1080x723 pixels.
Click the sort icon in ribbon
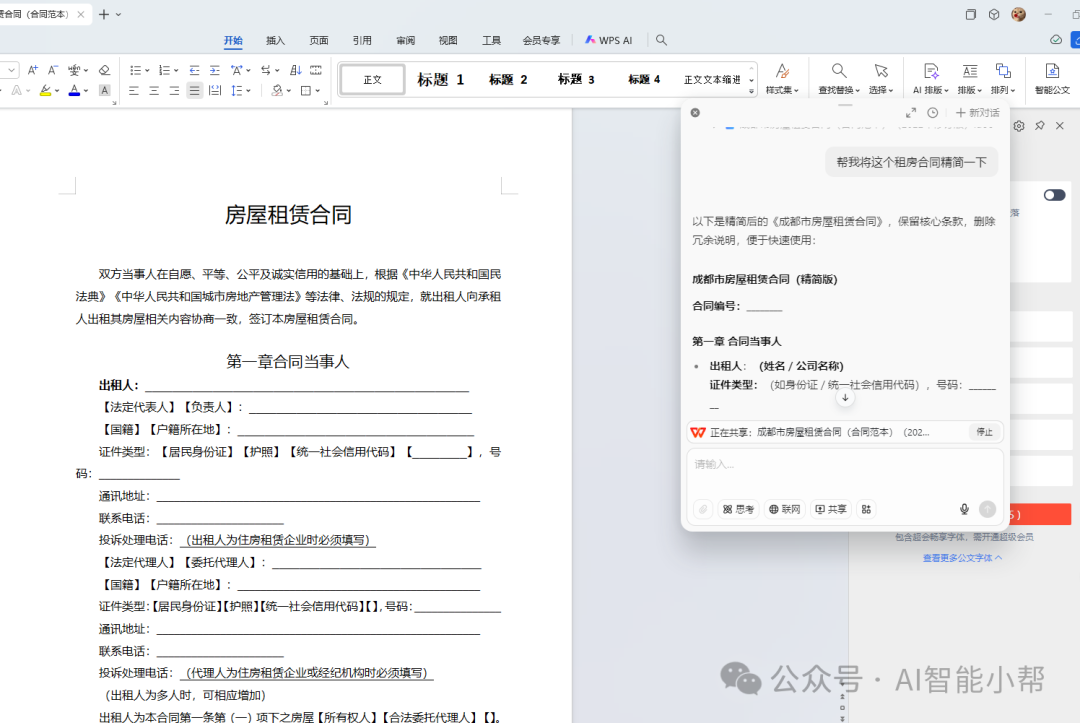[295, 70]
